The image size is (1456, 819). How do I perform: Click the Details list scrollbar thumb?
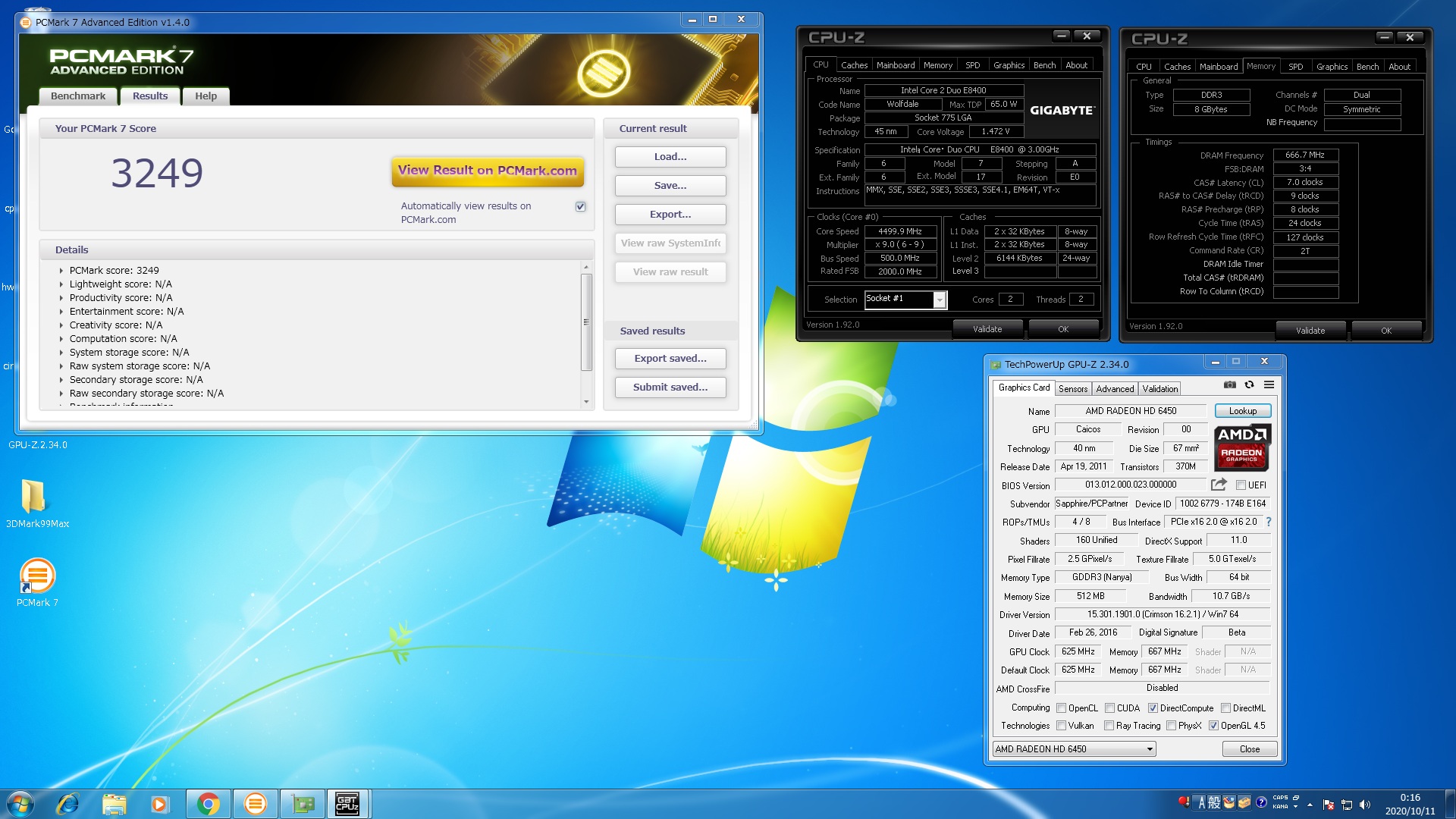586,322
